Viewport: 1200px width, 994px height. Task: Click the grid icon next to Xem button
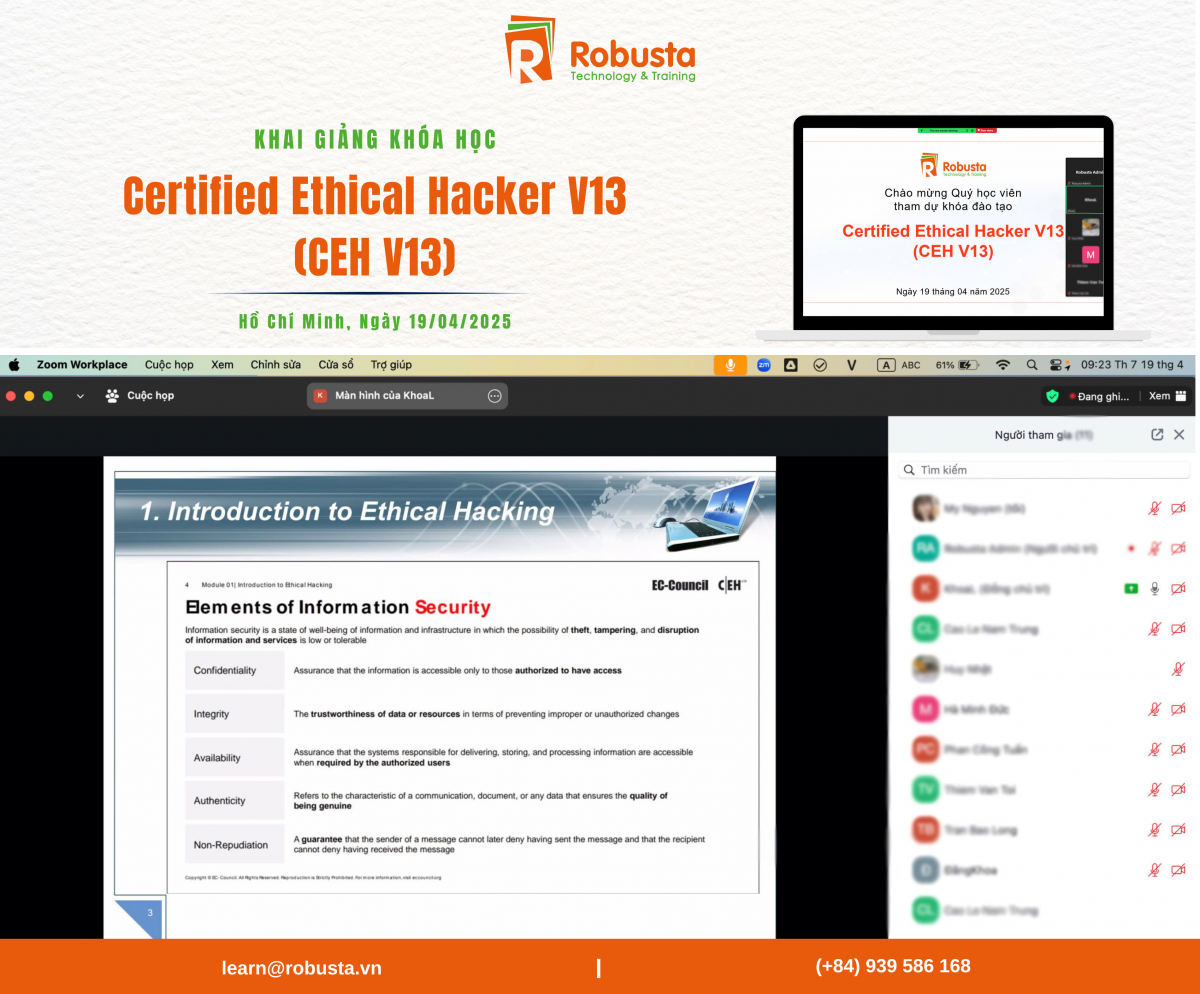click(x=1181, y=396)
